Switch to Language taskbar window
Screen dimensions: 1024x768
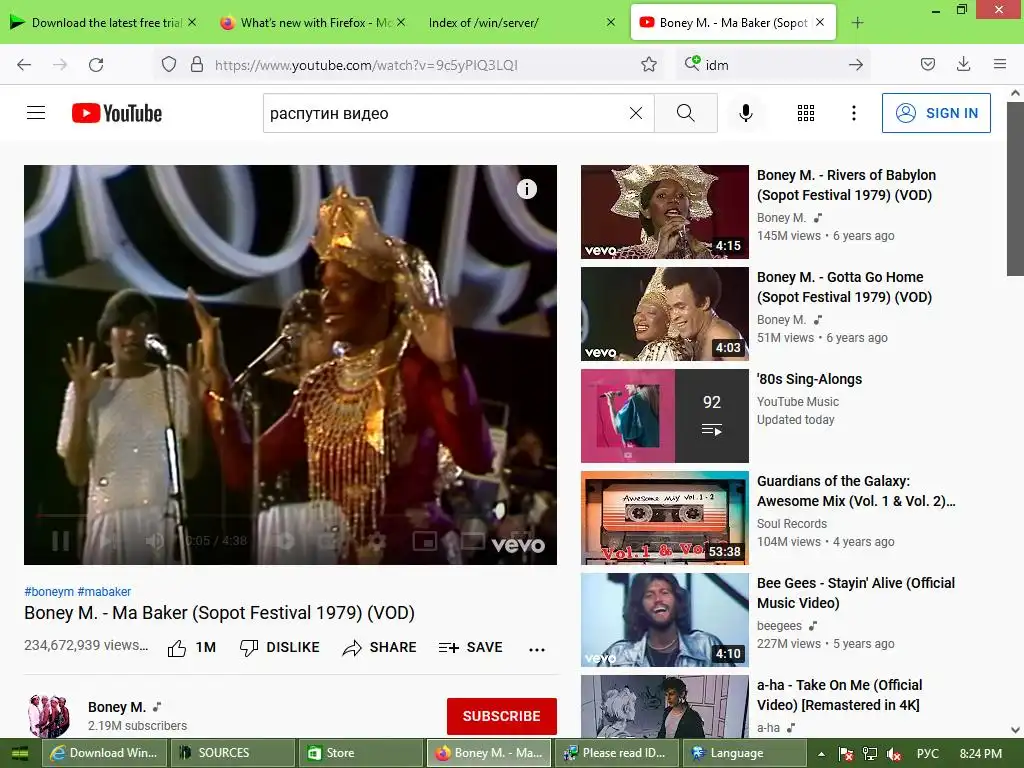click(744, 754)
